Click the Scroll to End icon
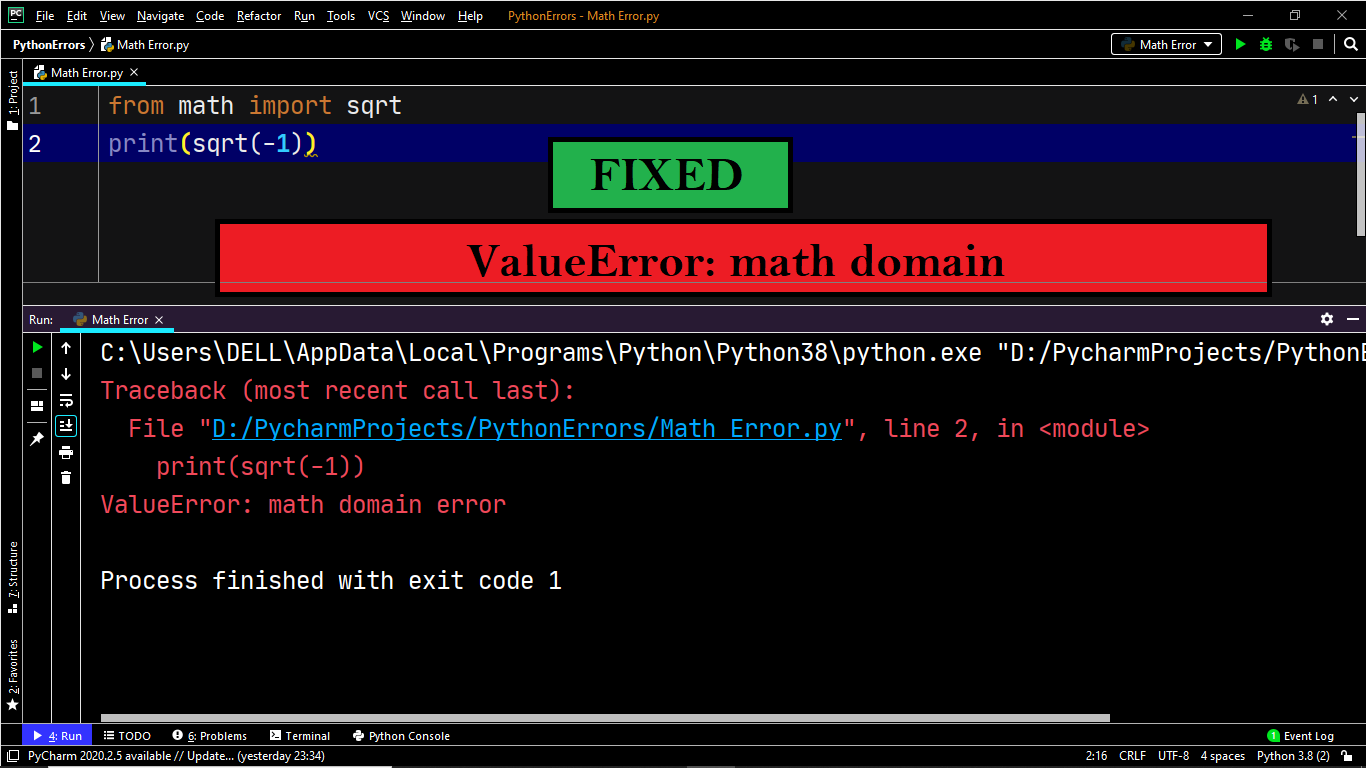This screenshot has height=768, width=1366. coord(66,425)
